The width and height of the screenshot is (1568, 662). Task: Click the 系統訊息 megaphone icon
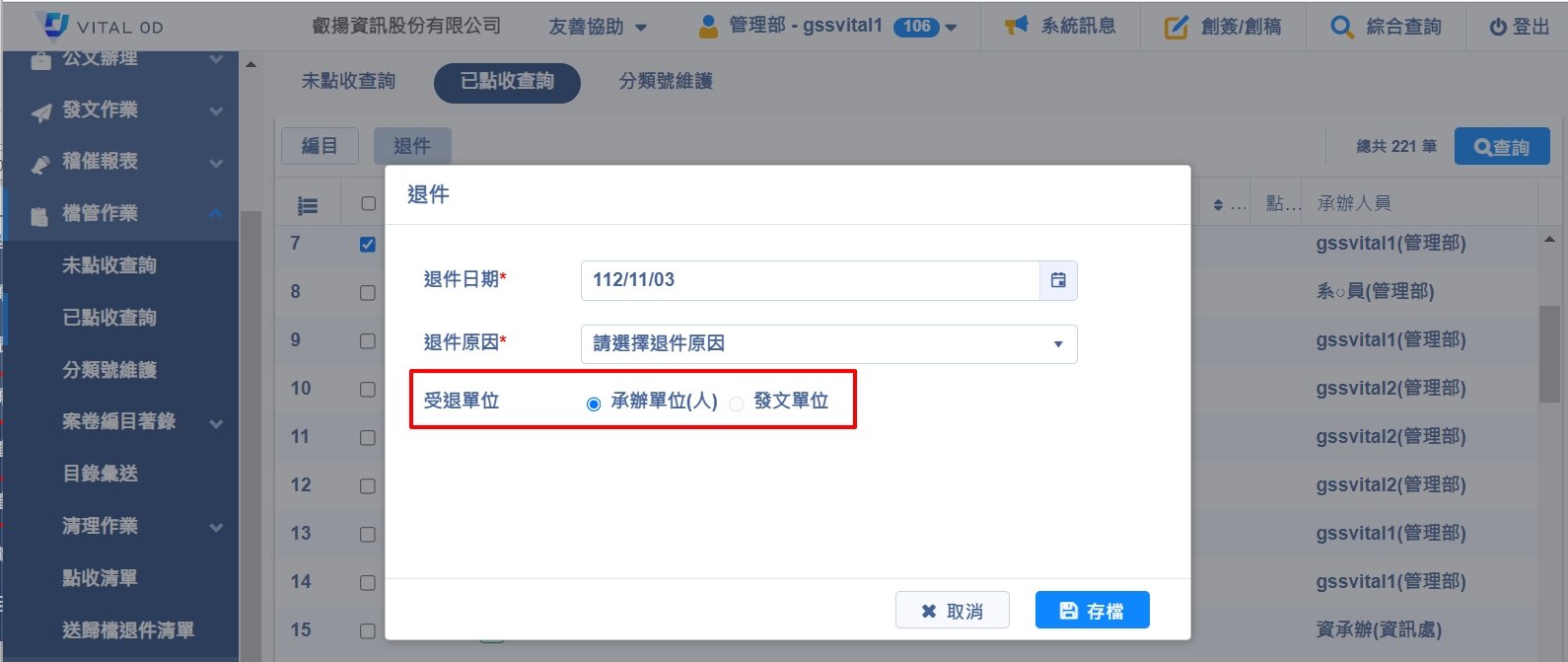(1016, 26)
